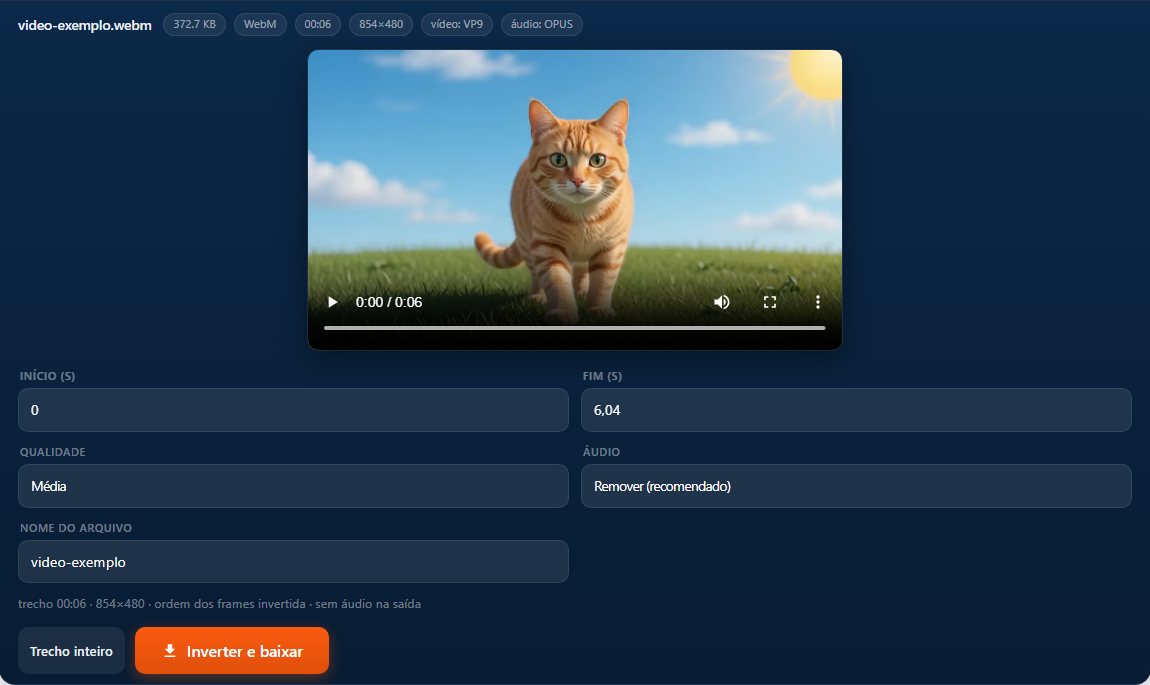
Task: Mute the video with the speaker icon
Action: (x=722, y=302)
